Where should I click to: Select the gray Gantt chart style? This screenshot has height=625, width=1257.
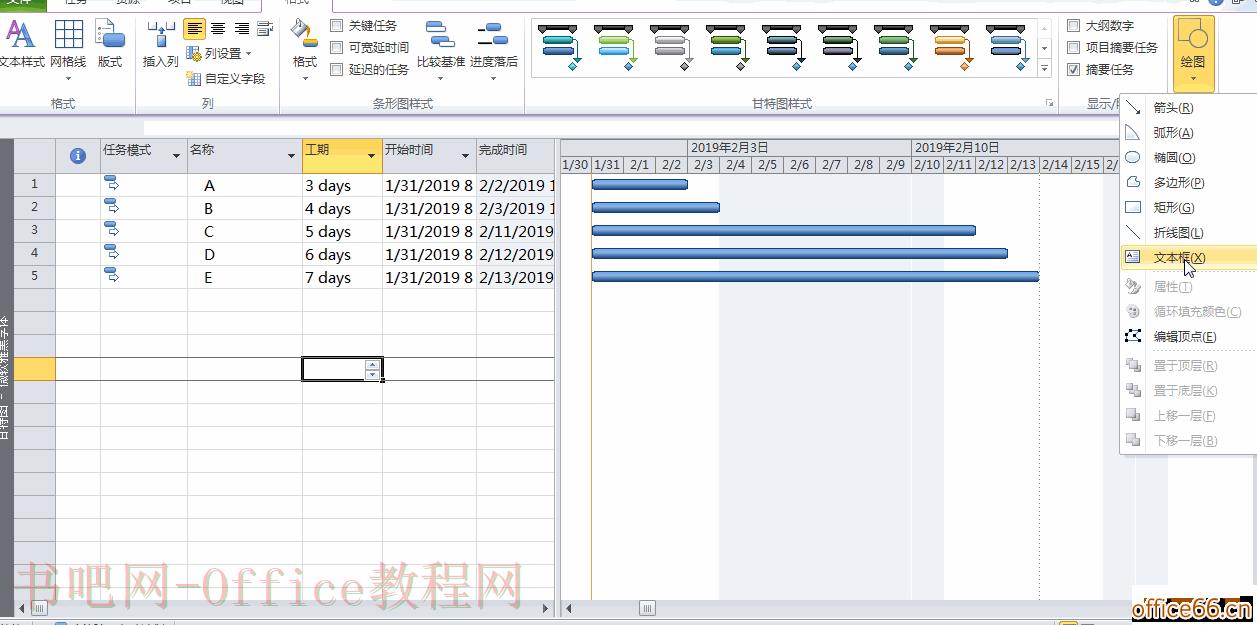coord(671,46)
